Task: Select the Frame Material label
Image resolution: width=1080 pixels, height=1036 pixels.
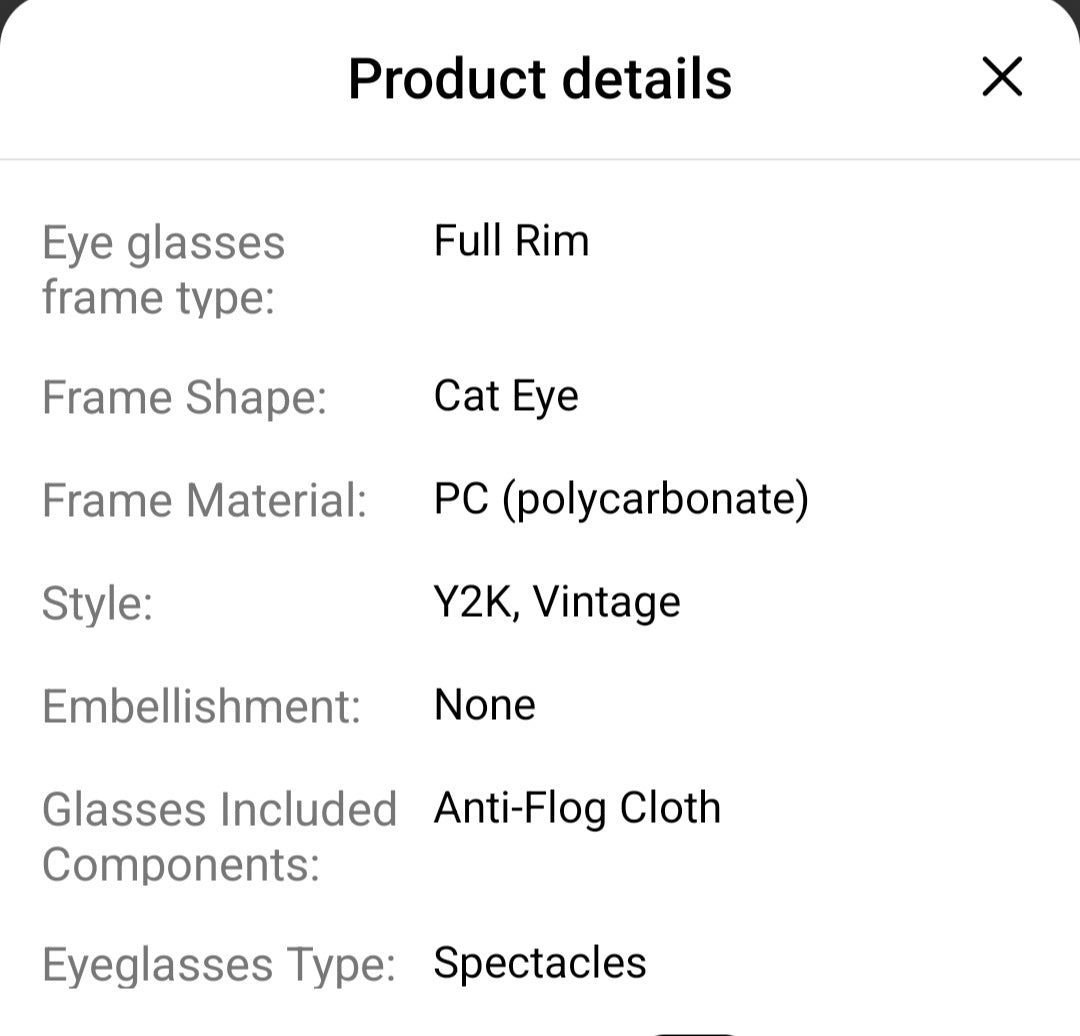Action: point(204,498)
